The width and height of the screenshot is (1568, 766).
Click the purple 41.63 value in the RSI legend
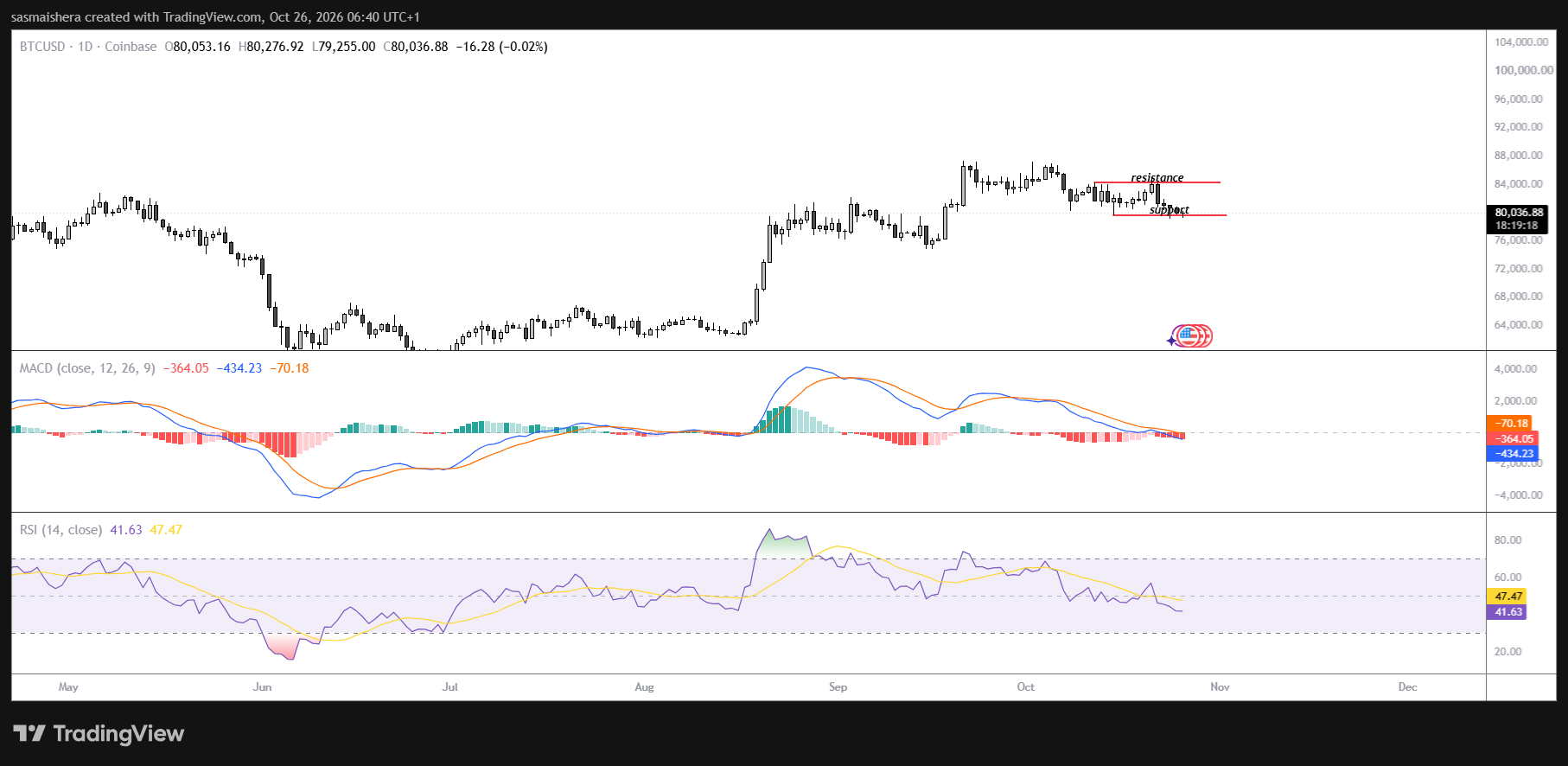point(126,530)
